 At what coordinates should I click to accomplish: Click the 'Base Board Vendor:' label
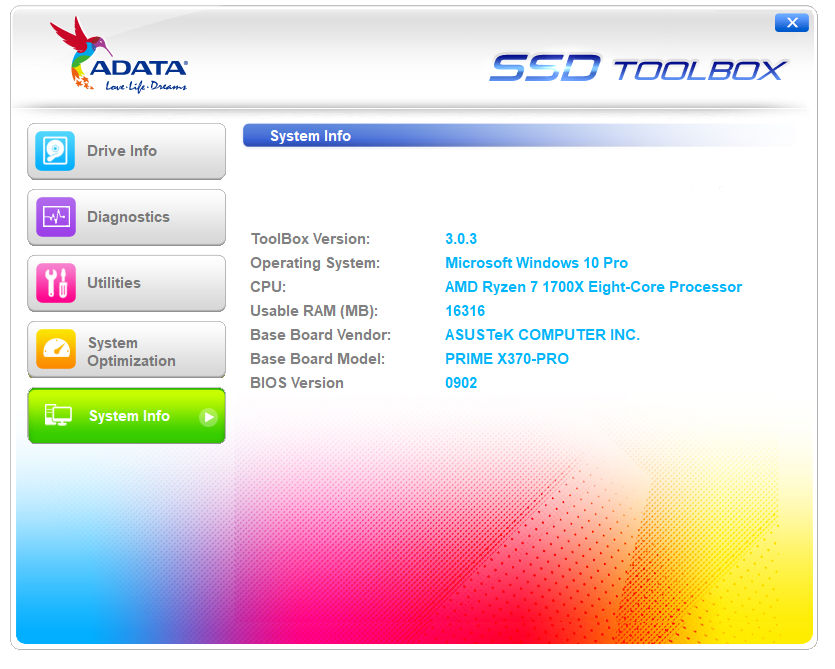[x=321, y=334]
